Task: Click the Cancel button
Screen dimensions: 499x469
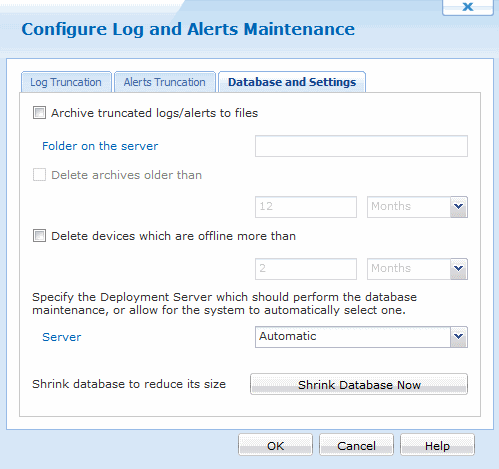Action: 356,445
